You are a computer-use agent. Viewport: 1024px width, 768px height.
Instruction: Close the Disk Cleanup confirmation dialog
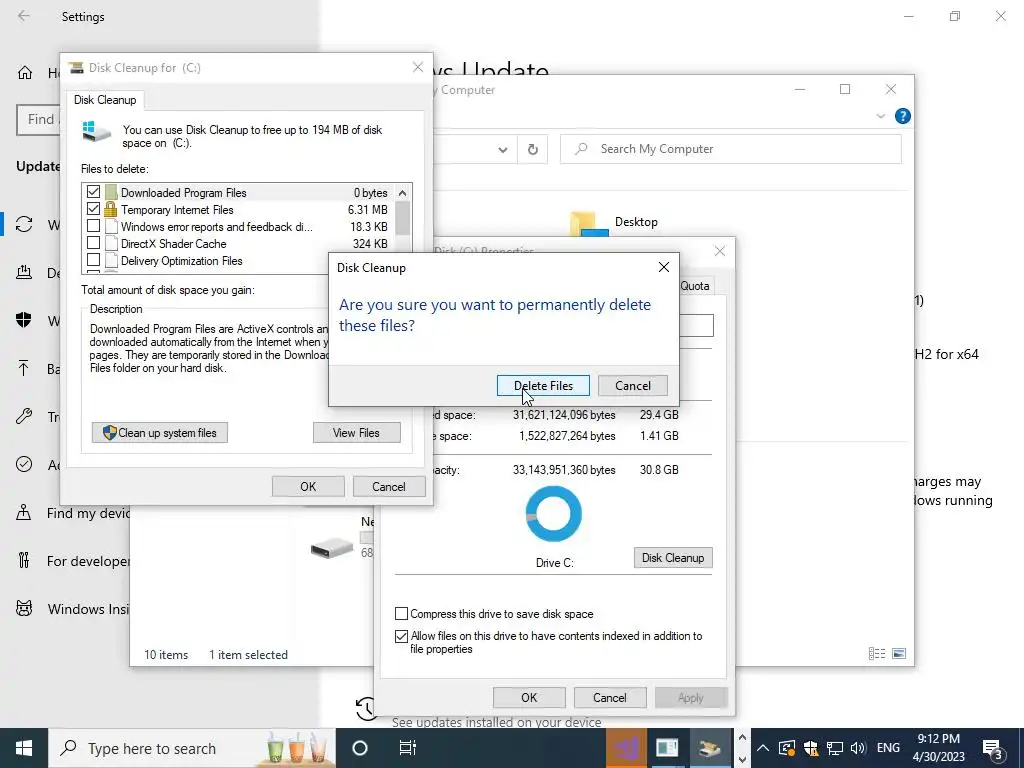(664, 267)
